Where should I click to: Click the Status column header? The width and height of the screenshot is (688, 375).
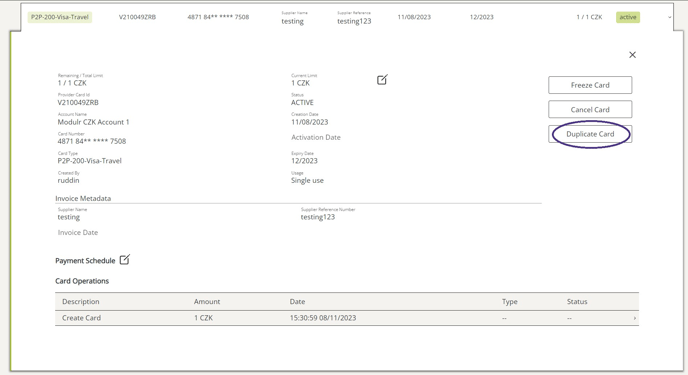pyautogui.click(x=577, y=302)
